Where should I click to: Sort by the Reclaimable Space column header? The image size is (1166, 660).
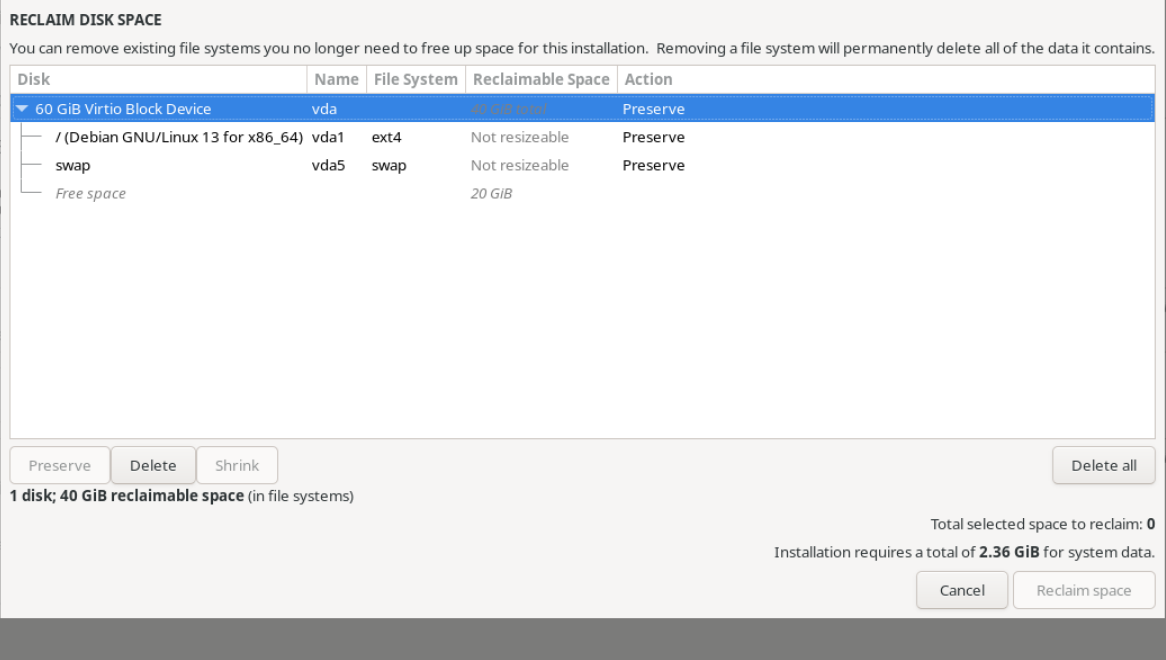(541, 80)
